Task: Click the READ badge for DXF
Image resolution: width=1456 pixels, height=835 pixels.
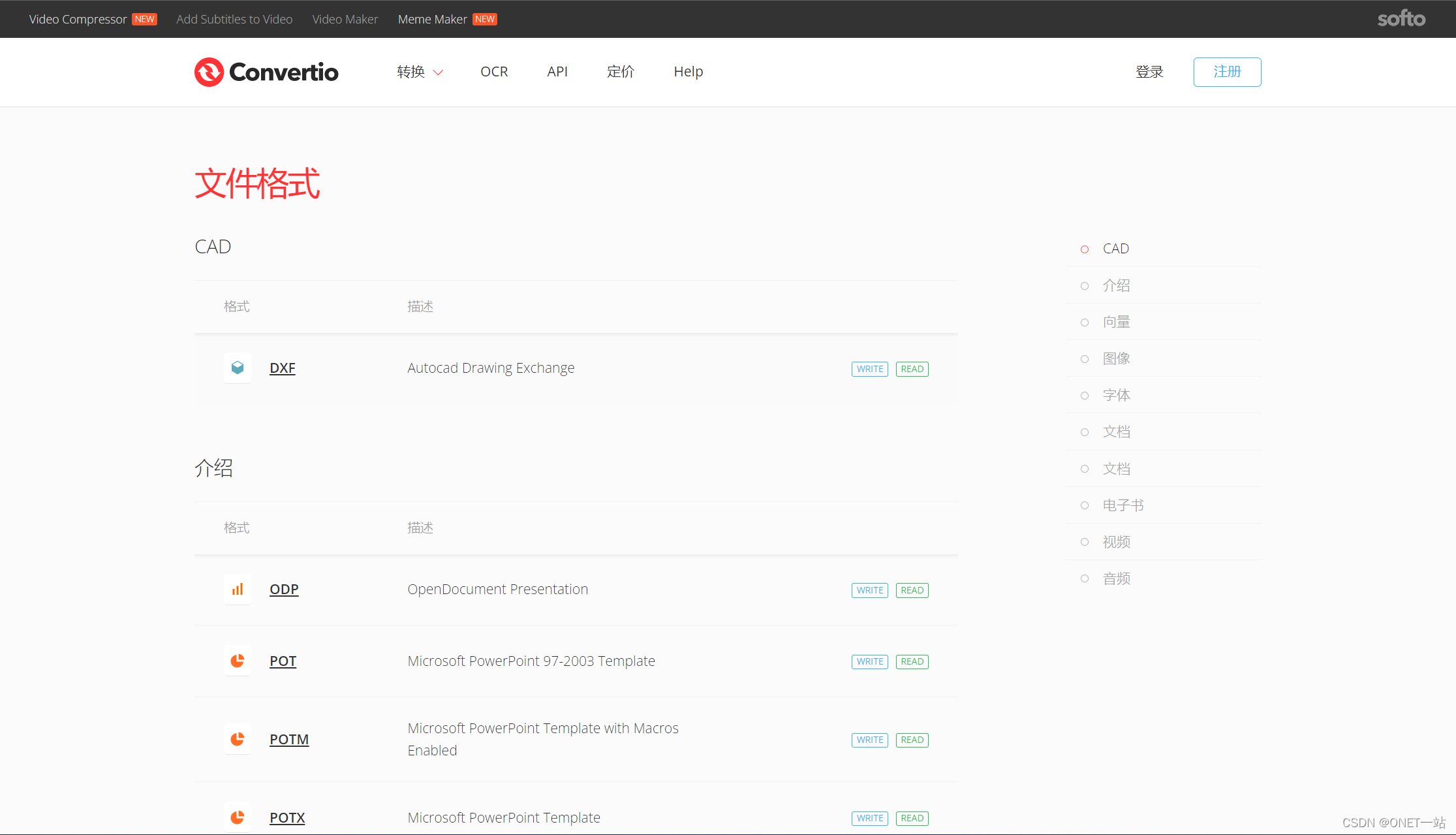Action: click(912, 368)
